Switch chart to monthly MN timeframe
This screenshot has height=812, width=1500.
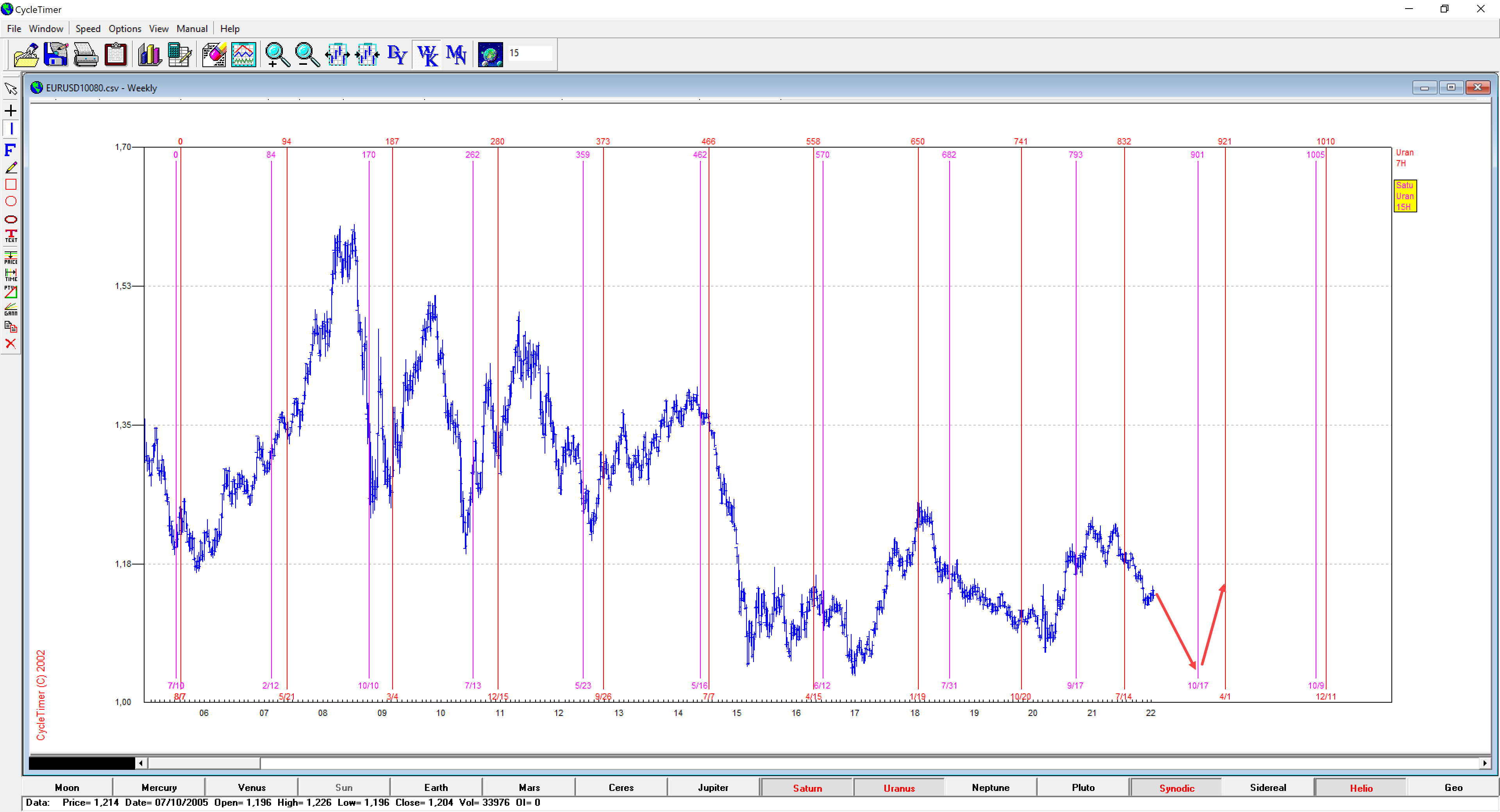click(x=456, y=55)
